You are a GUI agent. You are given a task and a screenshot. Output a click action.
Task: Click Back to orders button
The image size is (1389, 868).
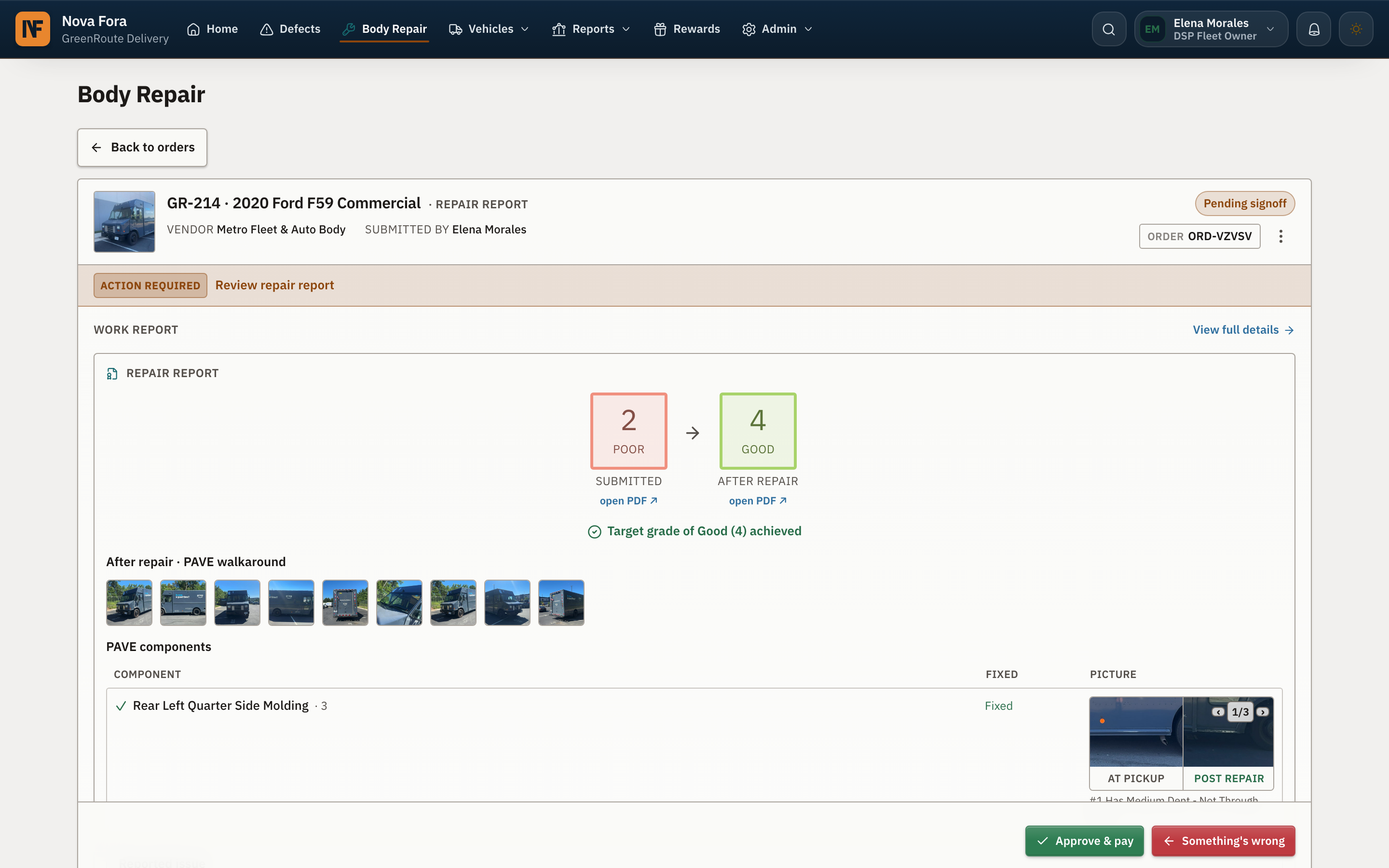[142, 148]
